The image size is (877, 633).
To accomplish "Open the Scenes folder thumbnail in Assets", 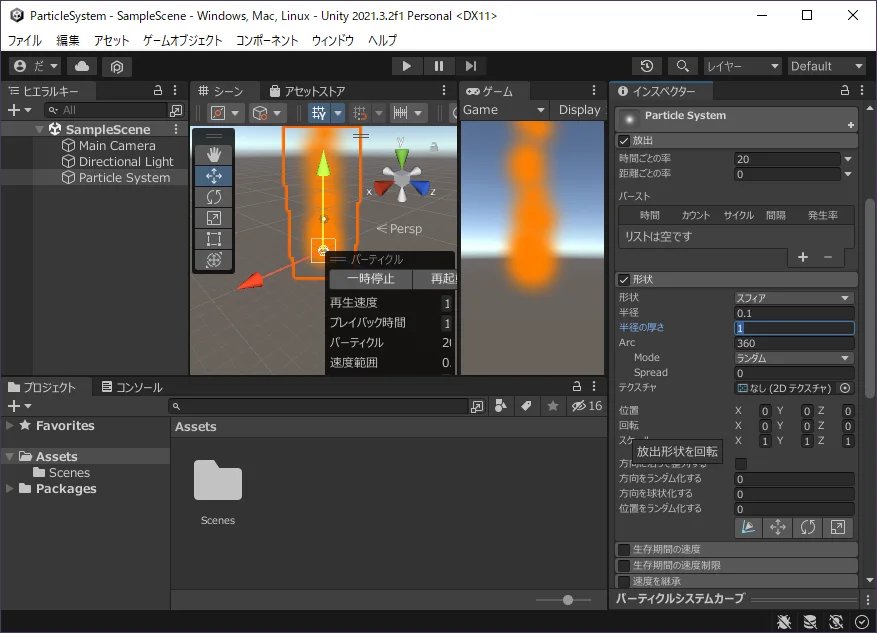I will pyautogui.click(x=218, y=480).
